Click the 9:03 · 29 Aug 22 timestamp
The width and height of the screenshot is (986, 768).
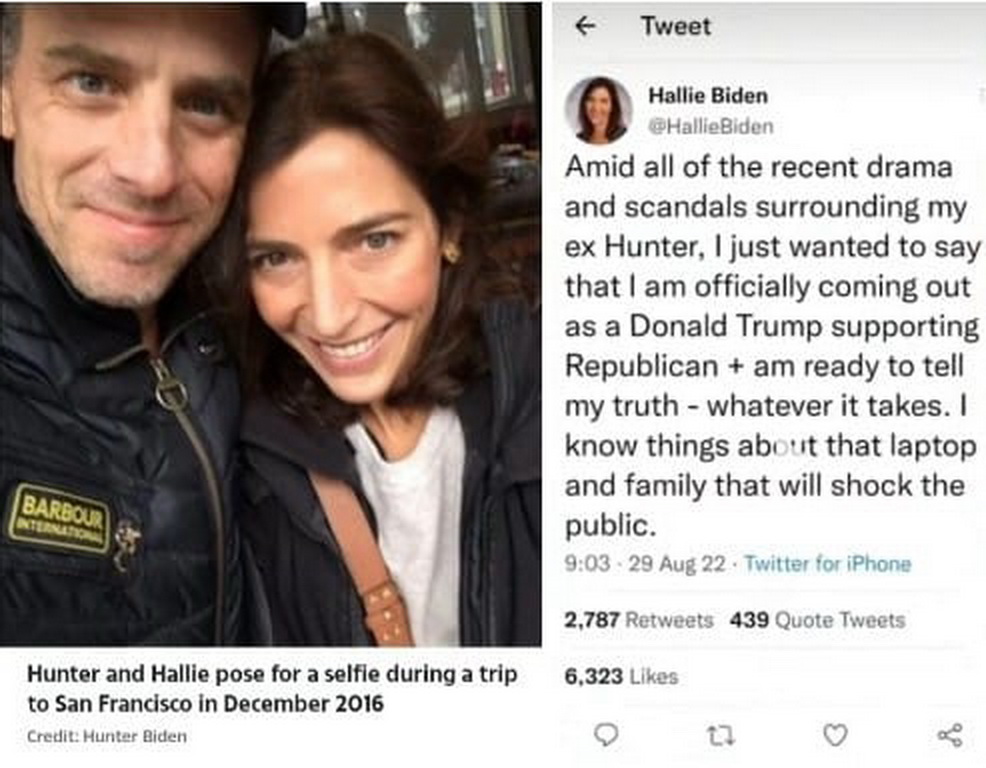click(645, 564)
